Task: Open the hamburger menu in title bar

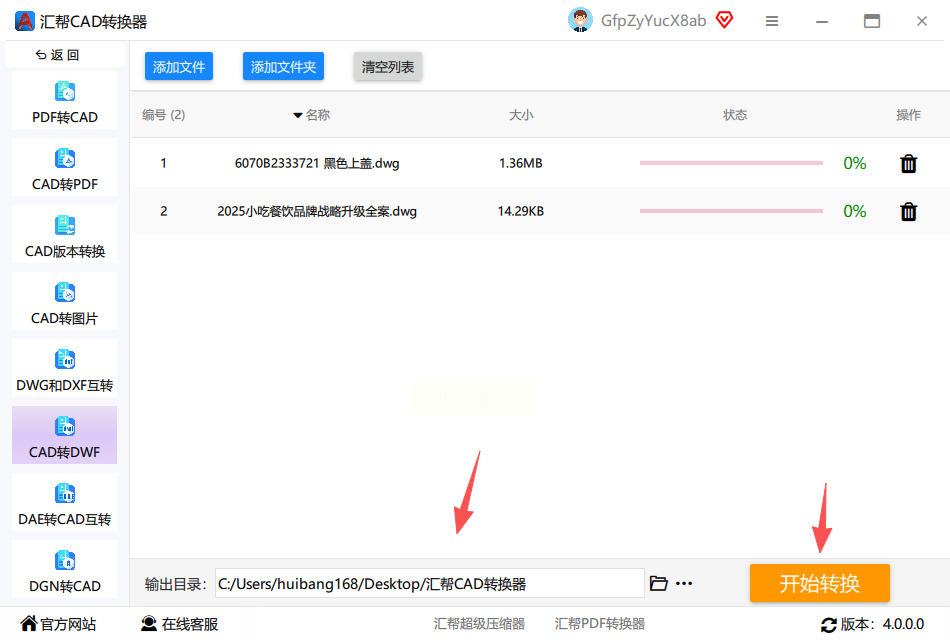Action: (x=771, y=21)
